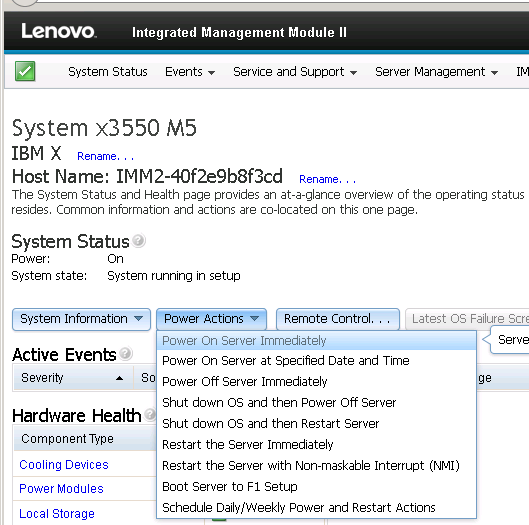
Task: Click the Remote Control button
Action: pyautogui.click(x=338, y=319)
